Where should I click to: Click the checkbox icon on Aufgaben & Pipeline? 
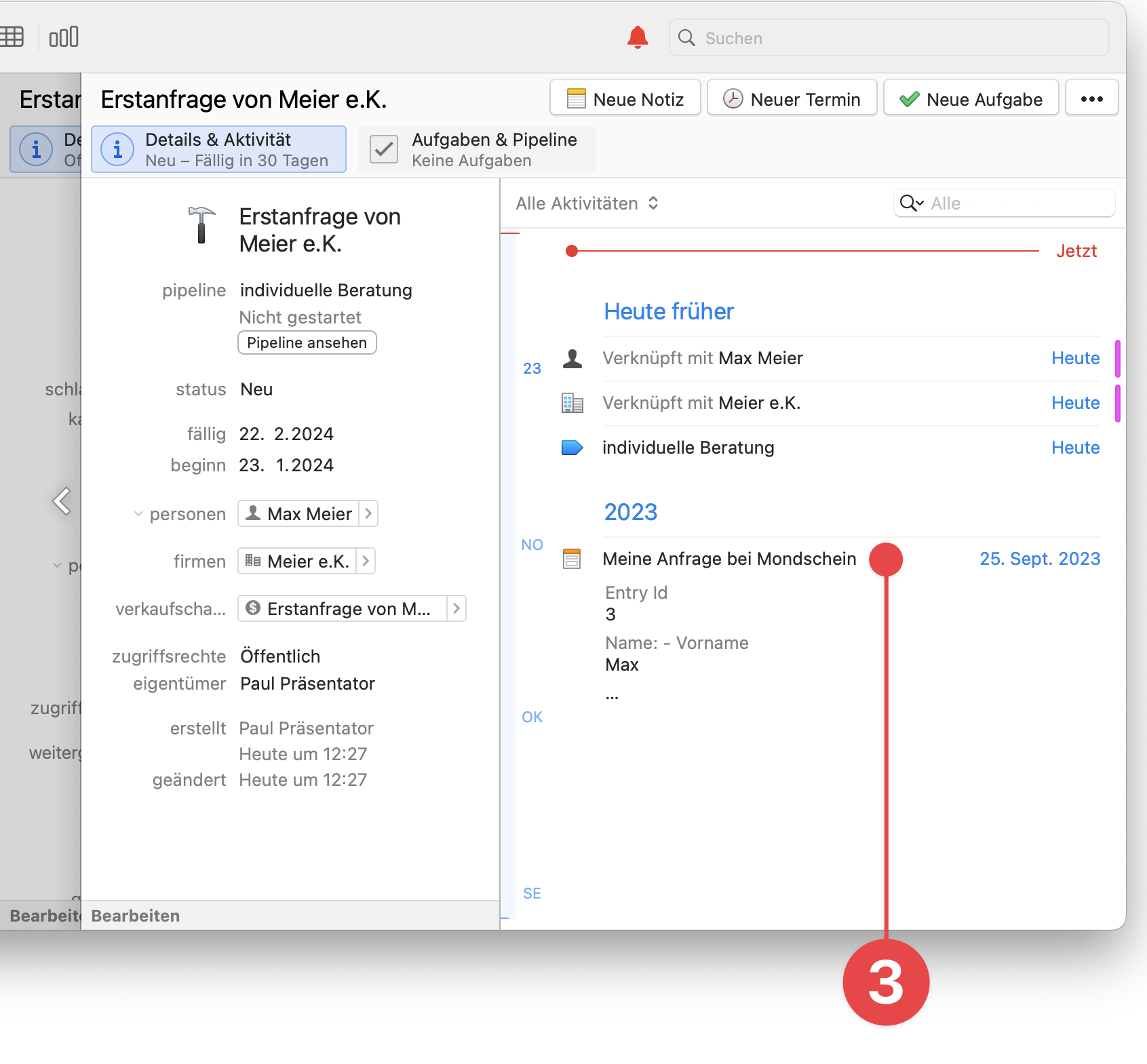(x=383, y=149)
